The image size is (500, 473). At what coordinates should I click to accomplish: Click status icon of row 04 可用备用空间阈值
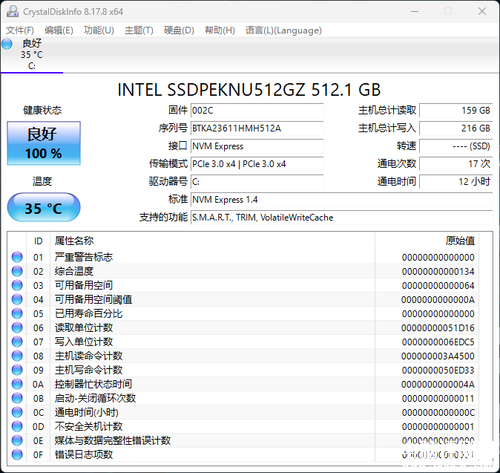(17, 299)
